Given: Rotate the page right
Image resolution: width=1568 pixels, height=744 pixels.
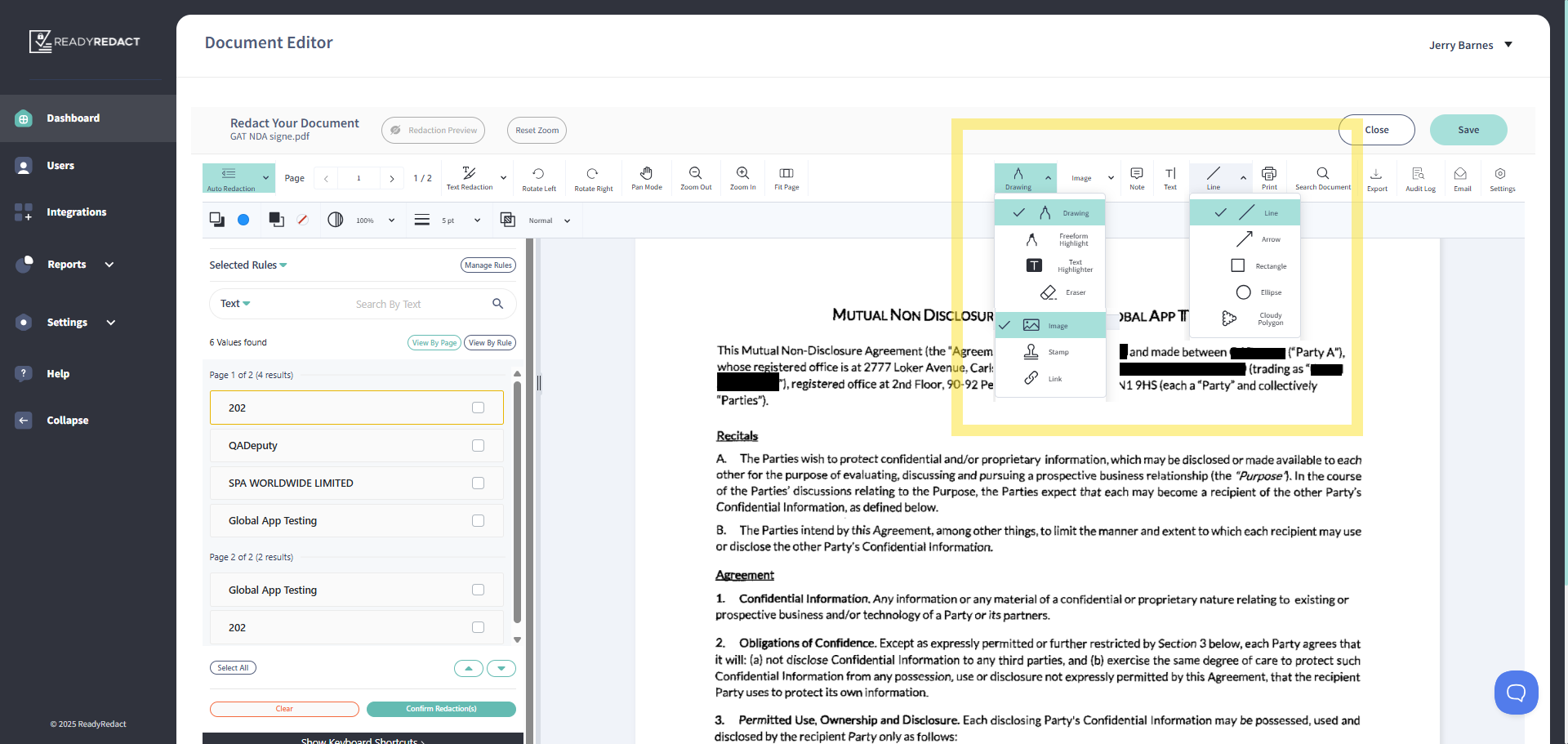Looking at the screenshot, I should pos(593,178).
